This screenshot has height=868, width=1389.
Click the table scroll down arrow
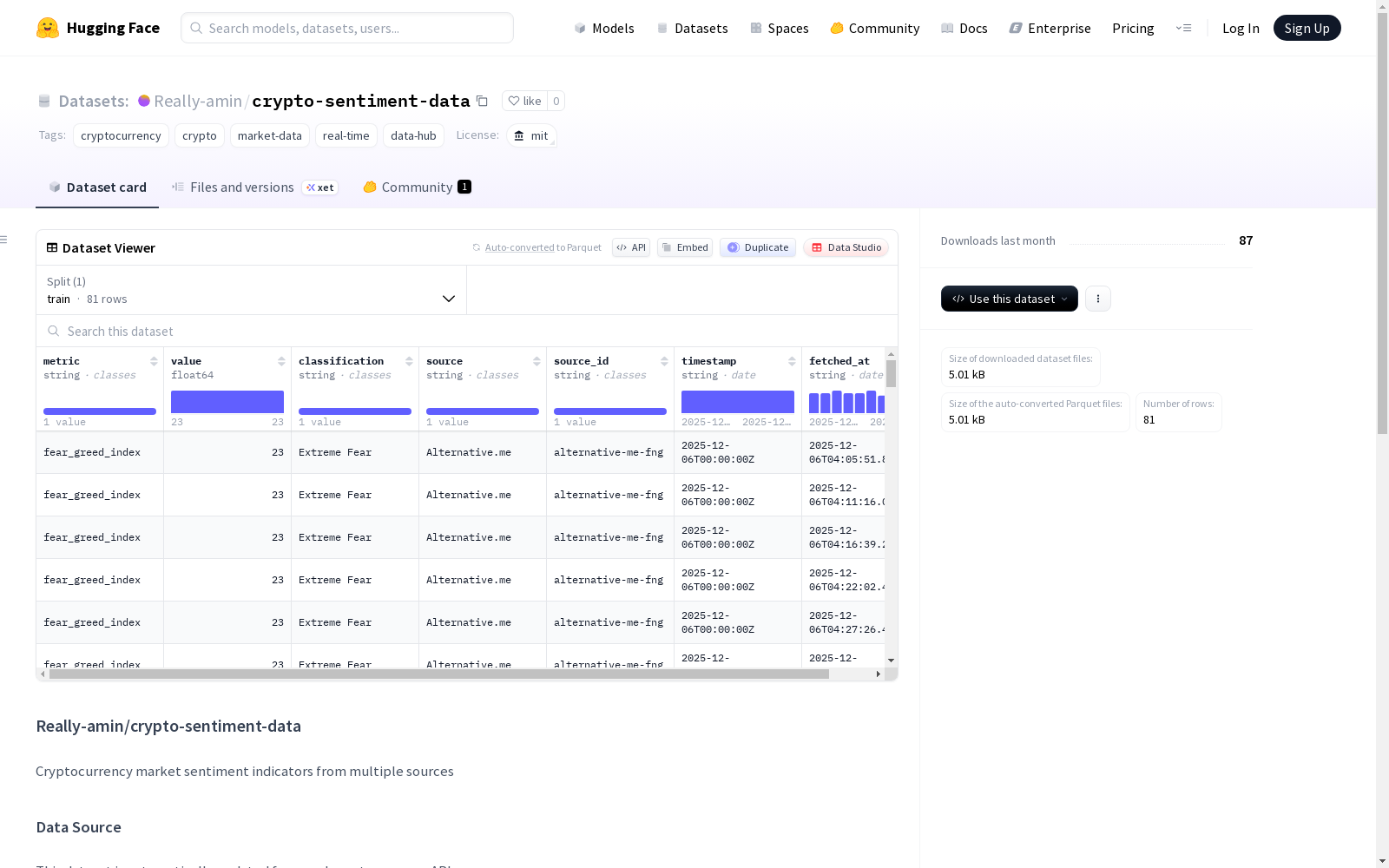point(891,661)
